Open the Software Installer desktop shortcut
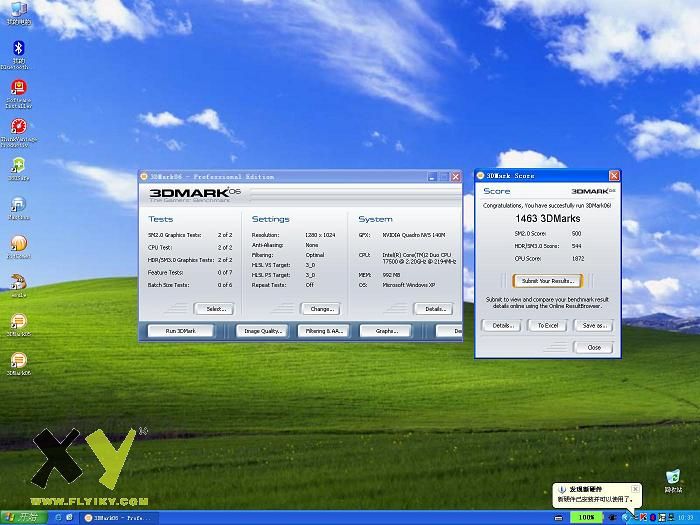The height and width of the screenshot is (525, 700). (x=18, y=94)
